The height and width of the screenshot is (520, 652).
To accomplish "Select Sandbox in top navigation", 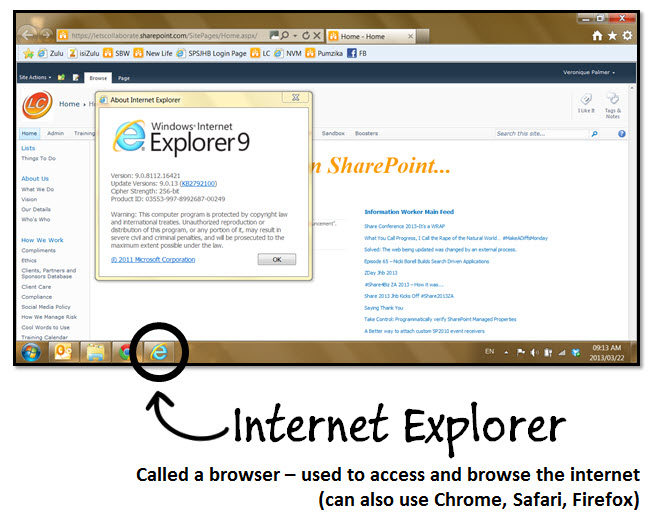I will click(x=333, y=133).
